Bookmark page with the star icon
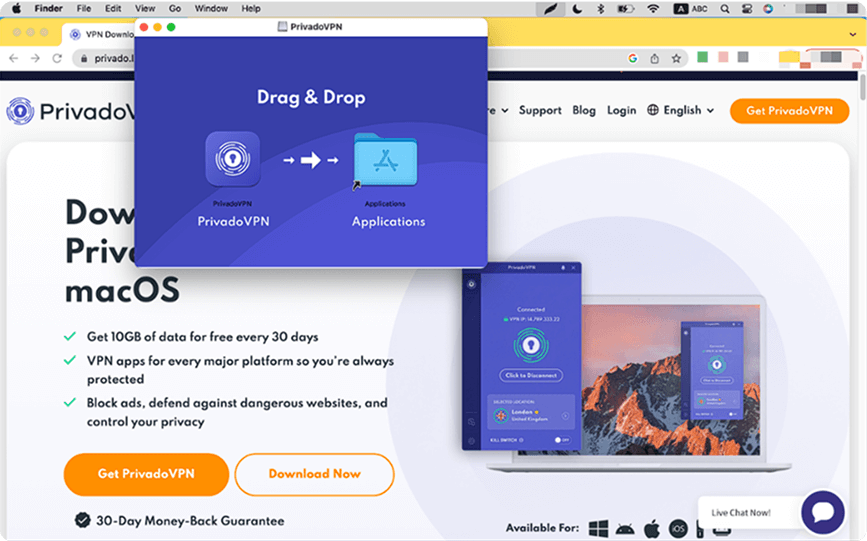This screenshot has width=867, height=541. coord(677,59)
